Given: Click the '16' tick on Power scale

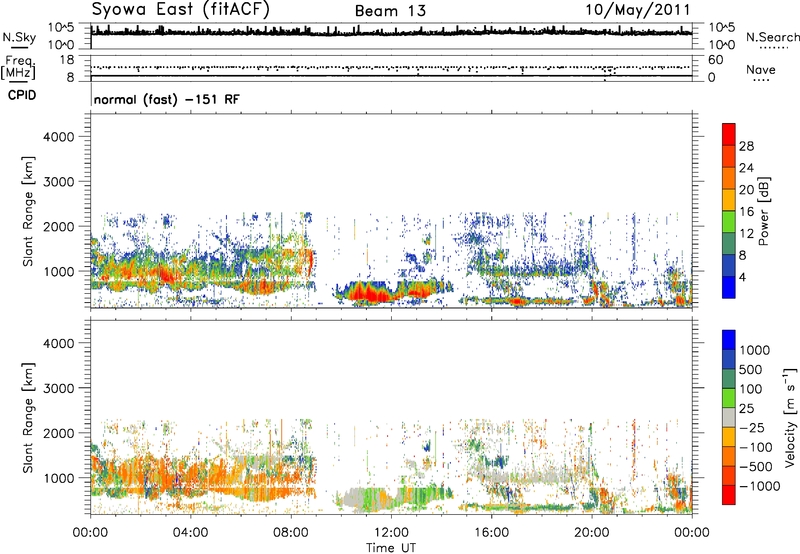Looking at the screenshot, I should point(746,212).
